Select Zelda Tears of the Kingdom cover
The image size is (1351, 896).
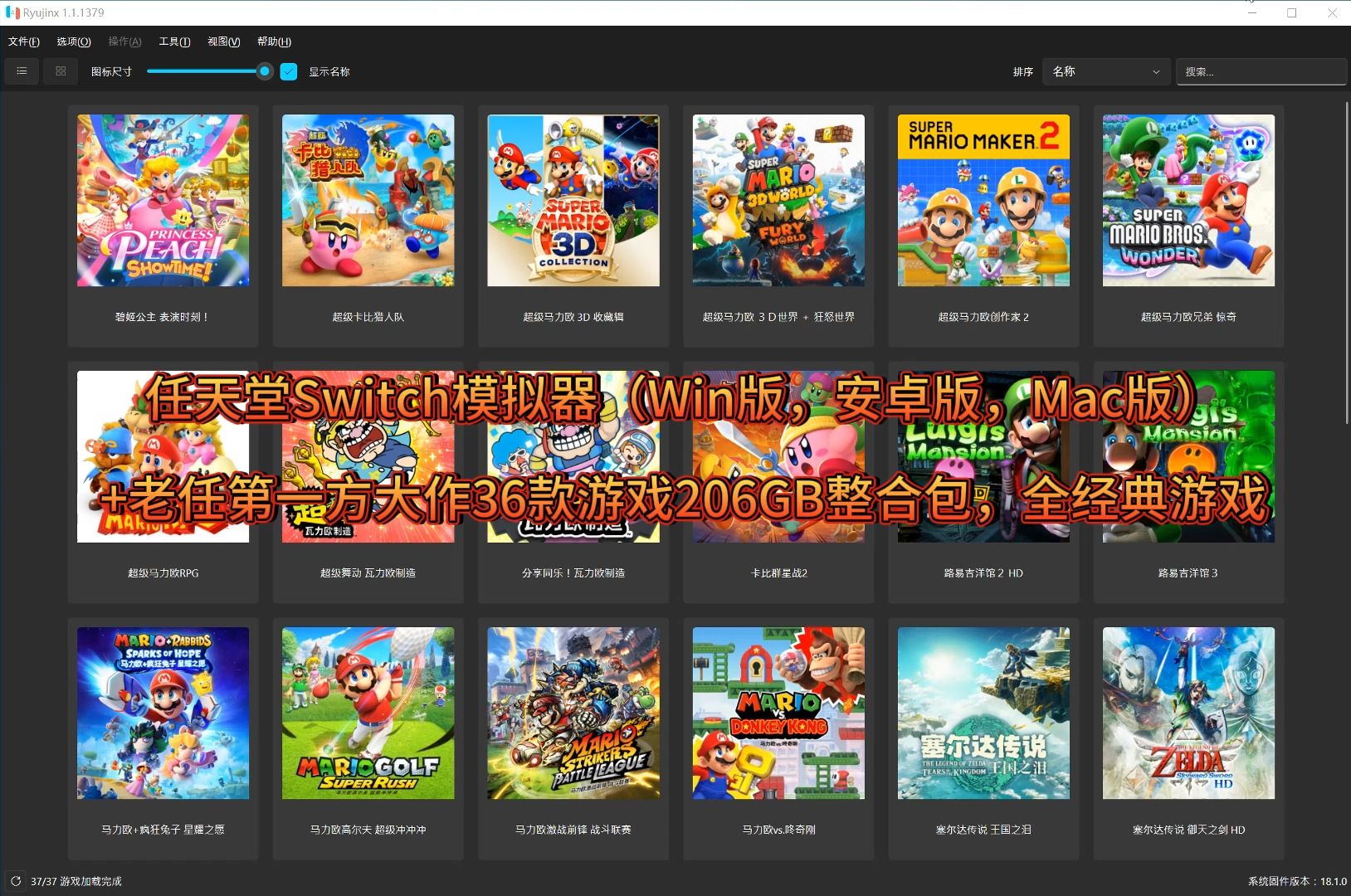(x=983, y=713)
